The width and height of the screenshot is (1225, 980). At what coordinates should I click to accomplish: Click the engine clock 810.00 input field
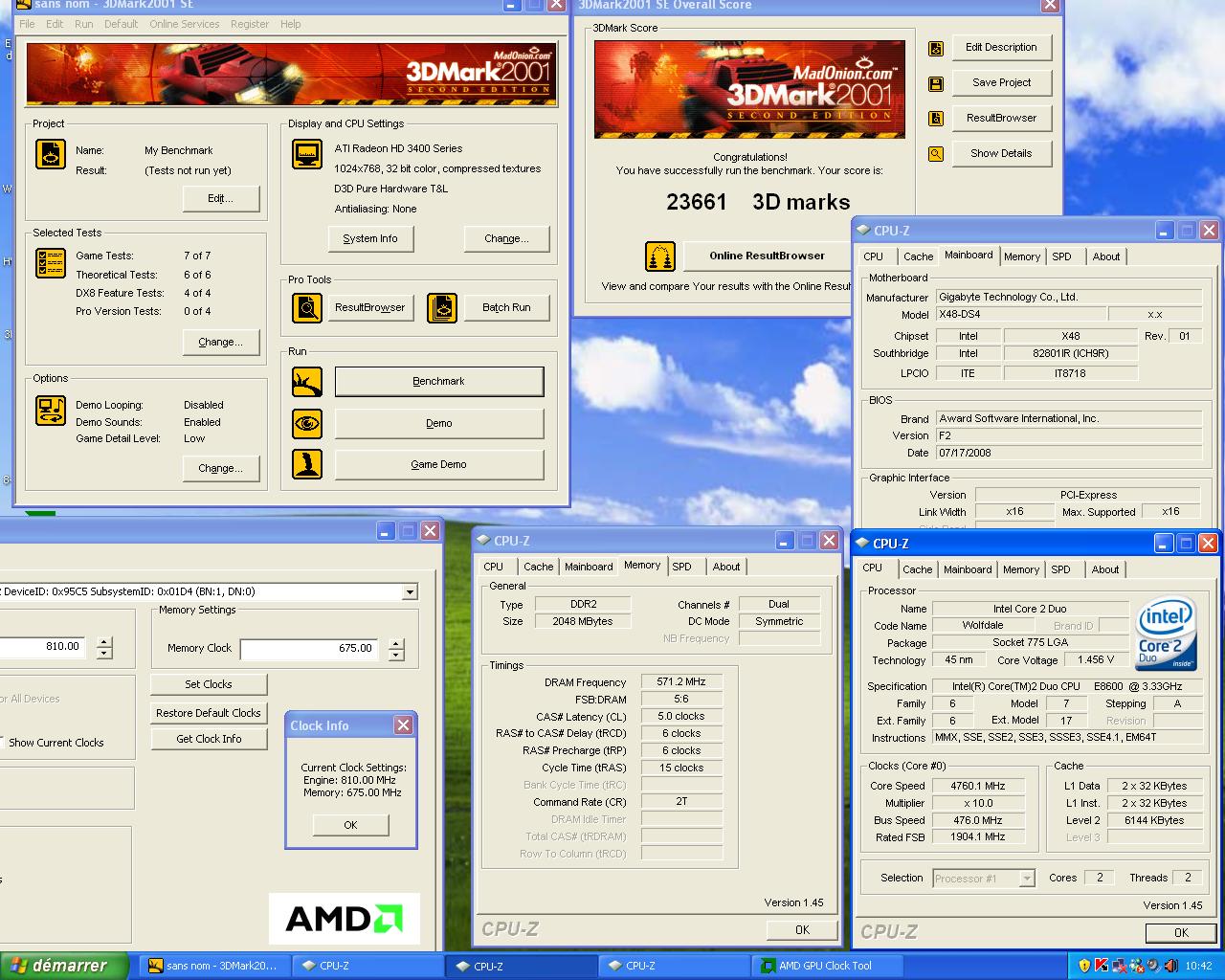pyautogui.click(x=42, y=647)
